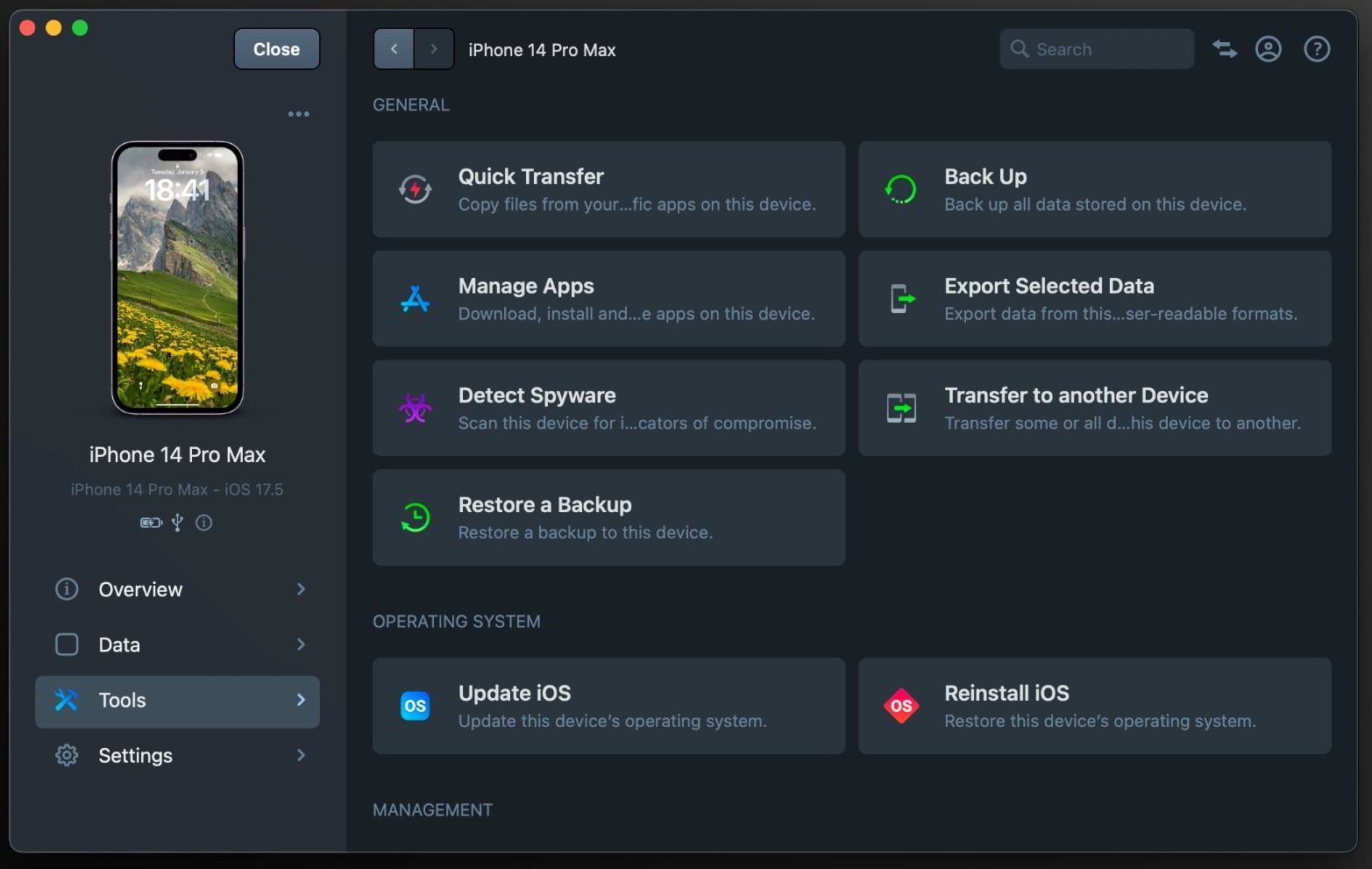Click the Overview info icon in sidebar
Image resolution: width=1372 pixels, height=869 pixels.
[x=67, y=589]
